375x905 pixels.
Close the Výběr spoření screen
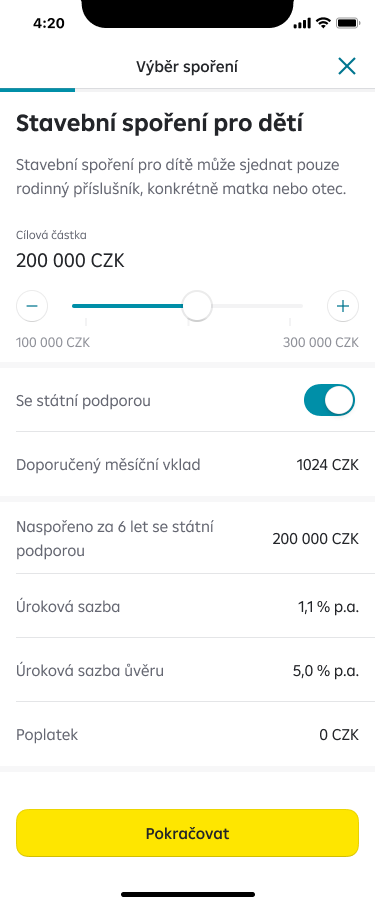click(347, 66)
